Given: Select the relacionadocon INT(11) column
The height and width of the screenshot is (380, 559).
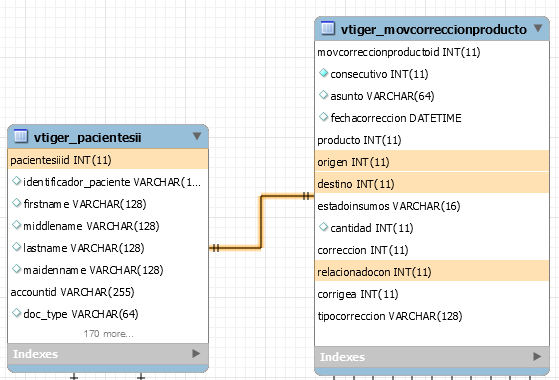Looking at the screenshot, I should click(432, 272).
